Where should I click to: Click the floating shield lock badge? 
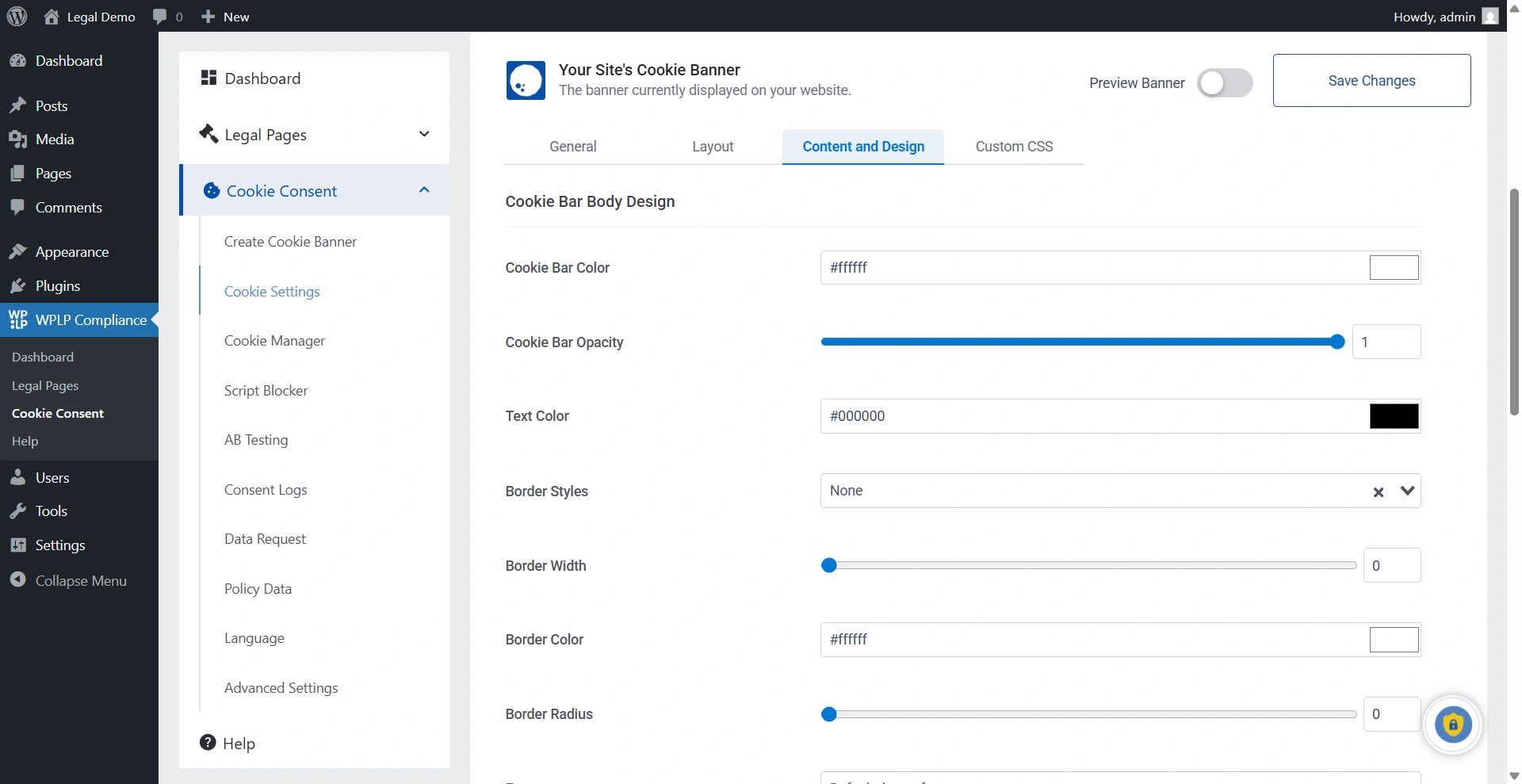[1452, 725]
